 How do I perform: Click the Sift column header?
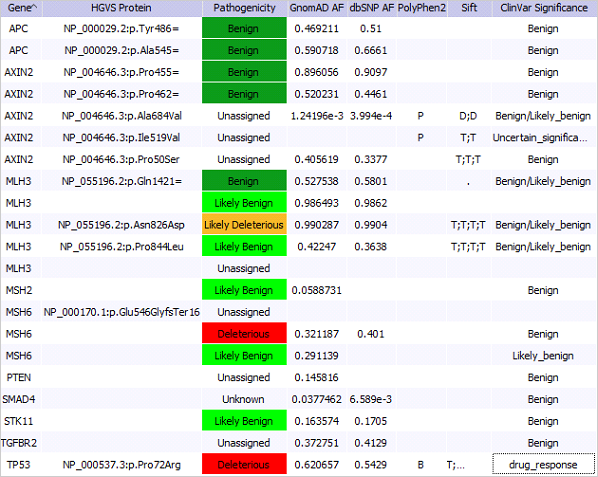click(x=469, y=8)
